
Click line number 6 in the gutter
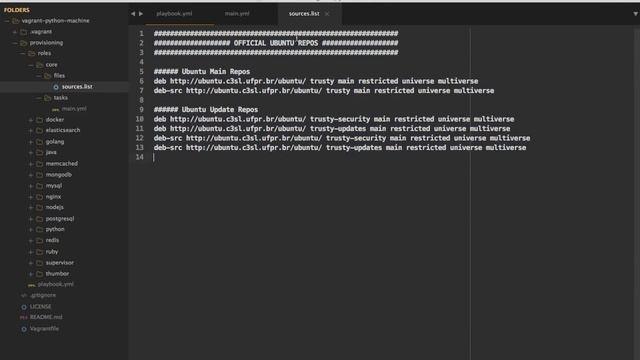[x=141, y=81]
